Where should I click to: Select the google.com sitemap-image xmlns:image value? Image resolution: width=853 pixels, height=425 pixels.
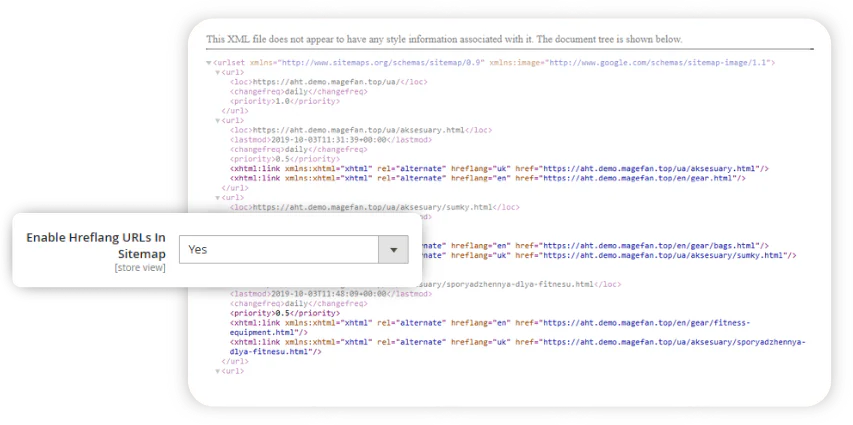[x=658, y=63]
